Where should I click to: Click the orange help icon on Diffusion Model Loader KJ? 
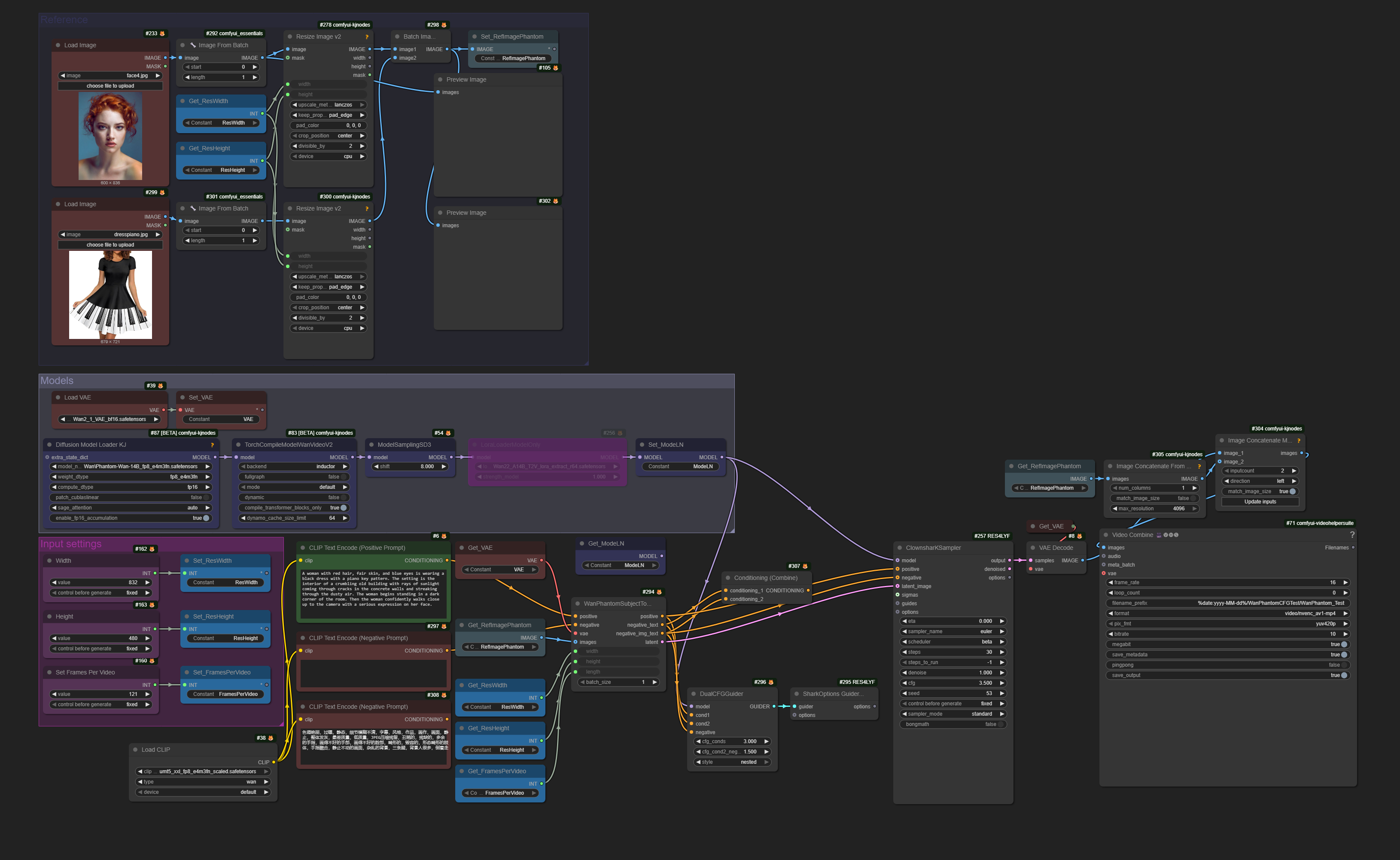212,445
